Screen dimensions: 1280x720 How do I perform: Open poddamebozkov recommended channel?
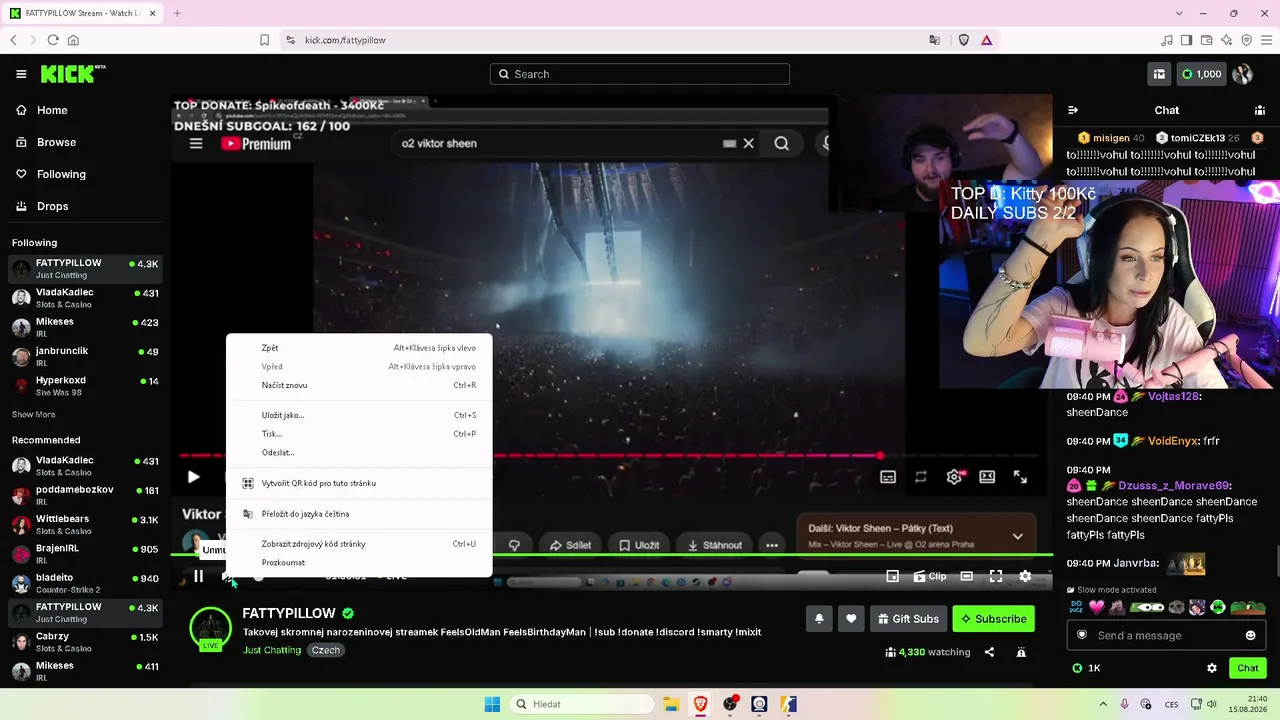click(x=84, y=495)
